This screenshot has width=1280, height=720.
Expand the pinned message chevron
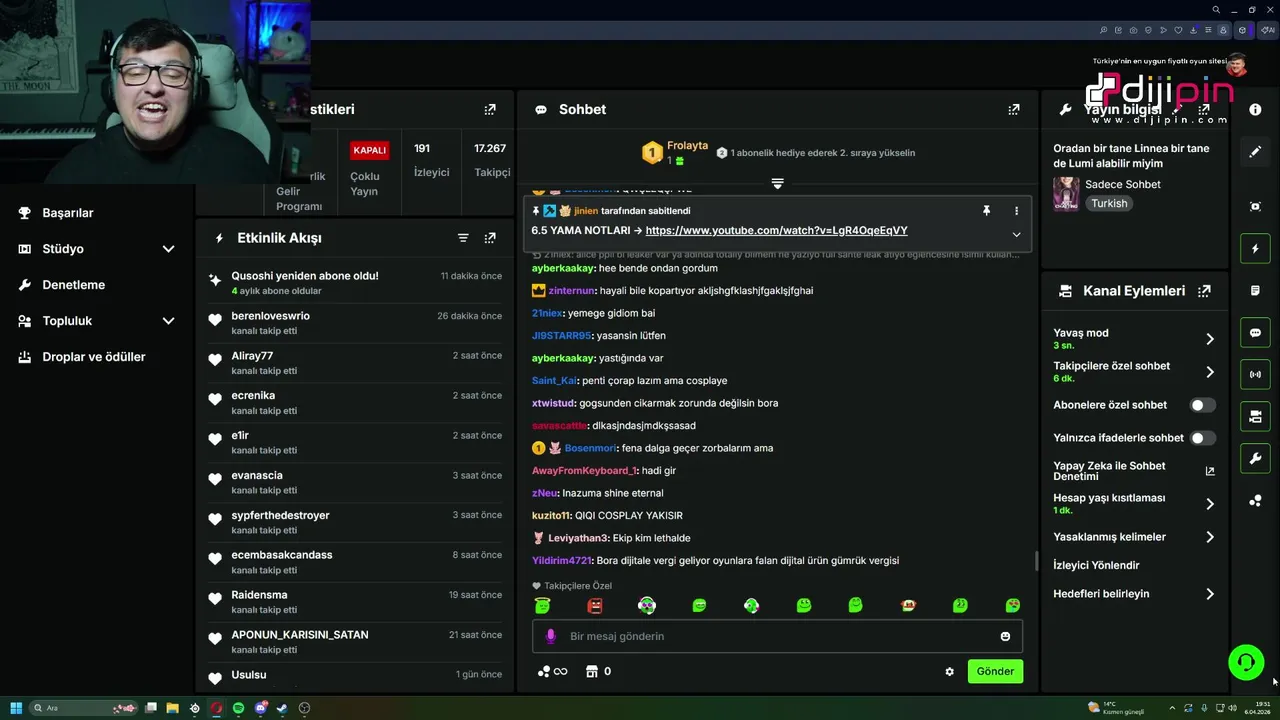[1016, 235]
